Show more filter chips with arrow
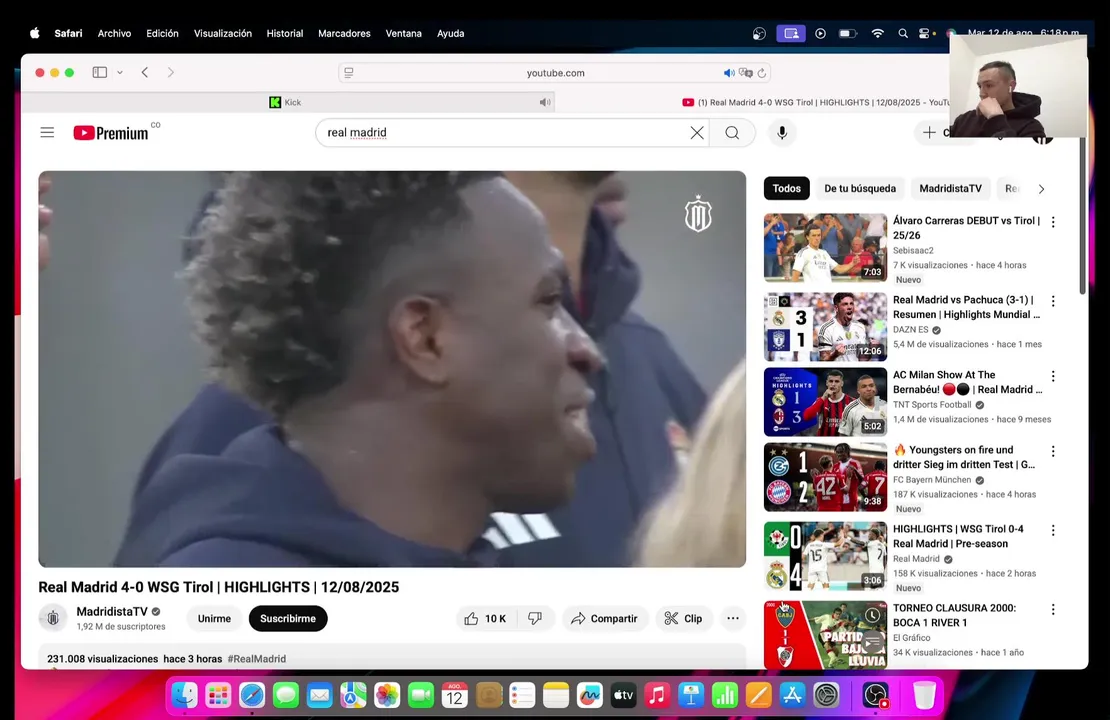This screenshot has width=1110, height=720. coord(1041,189)
